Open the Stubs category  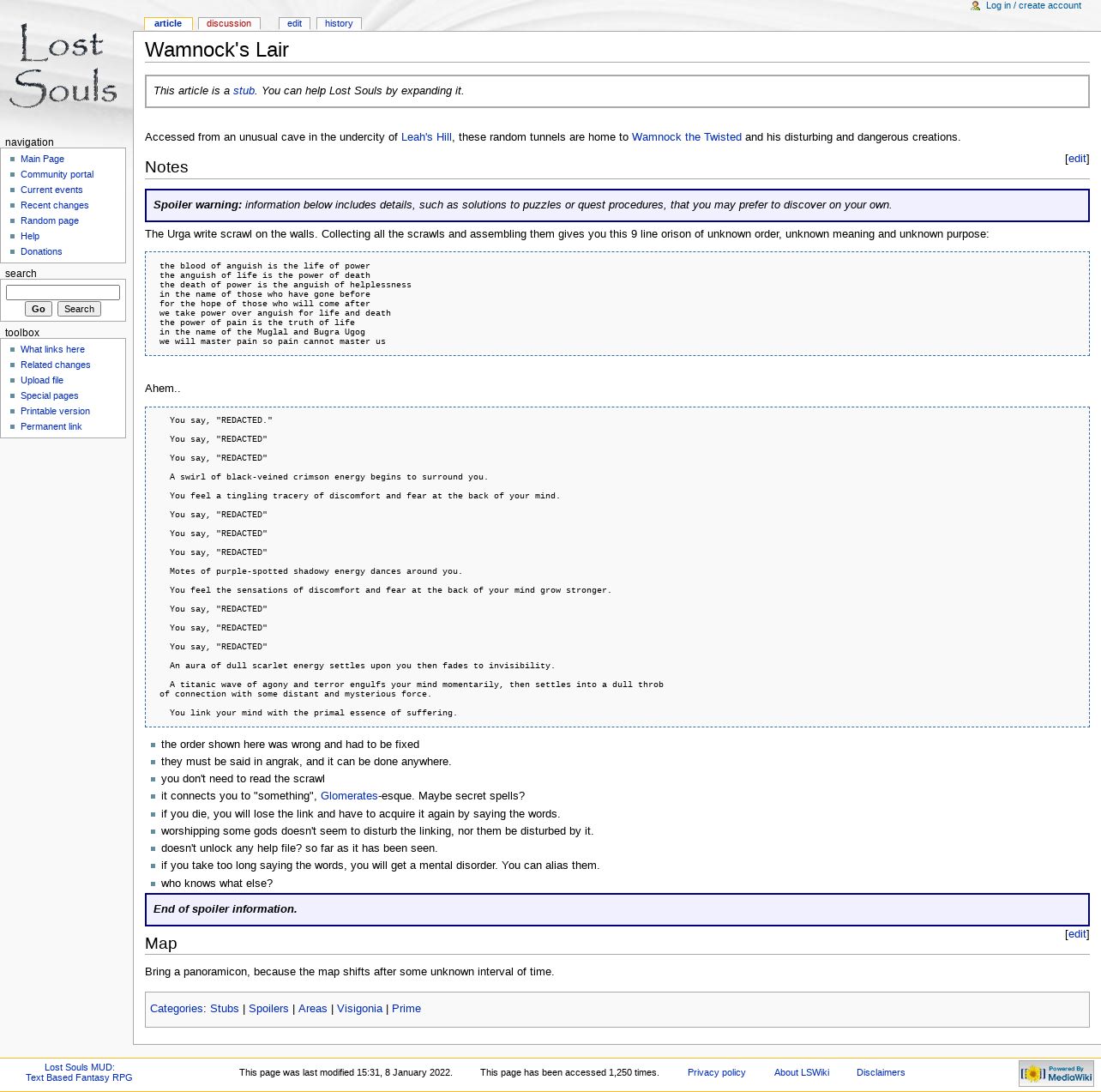coord(225,1009)
